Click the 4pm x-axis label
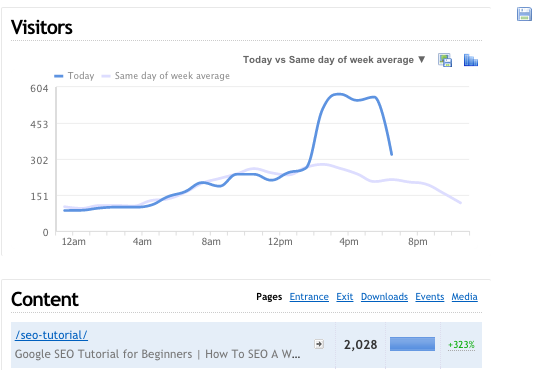 pos(349,242)
